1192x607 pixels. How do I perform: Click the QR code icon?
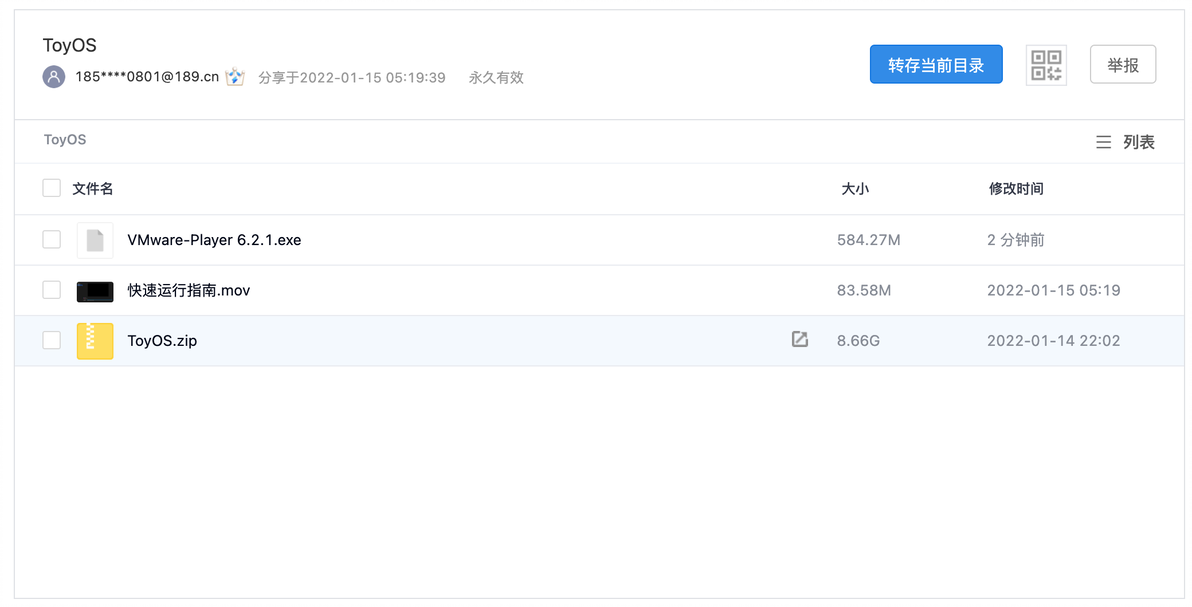click(x=1046, y=66)
